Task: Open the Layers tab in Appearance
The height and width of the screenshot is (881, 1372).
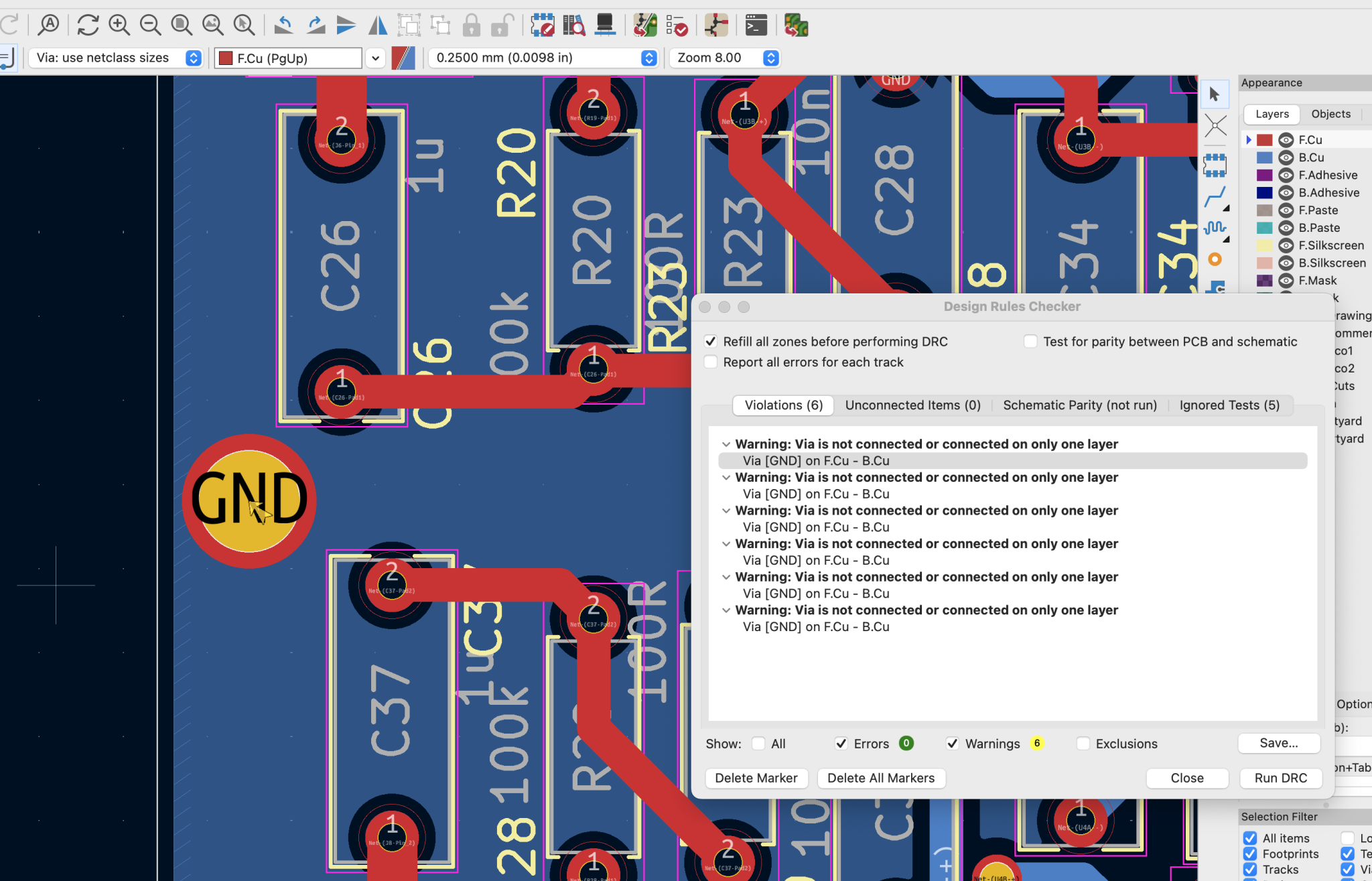Action: click(1272, 114)
